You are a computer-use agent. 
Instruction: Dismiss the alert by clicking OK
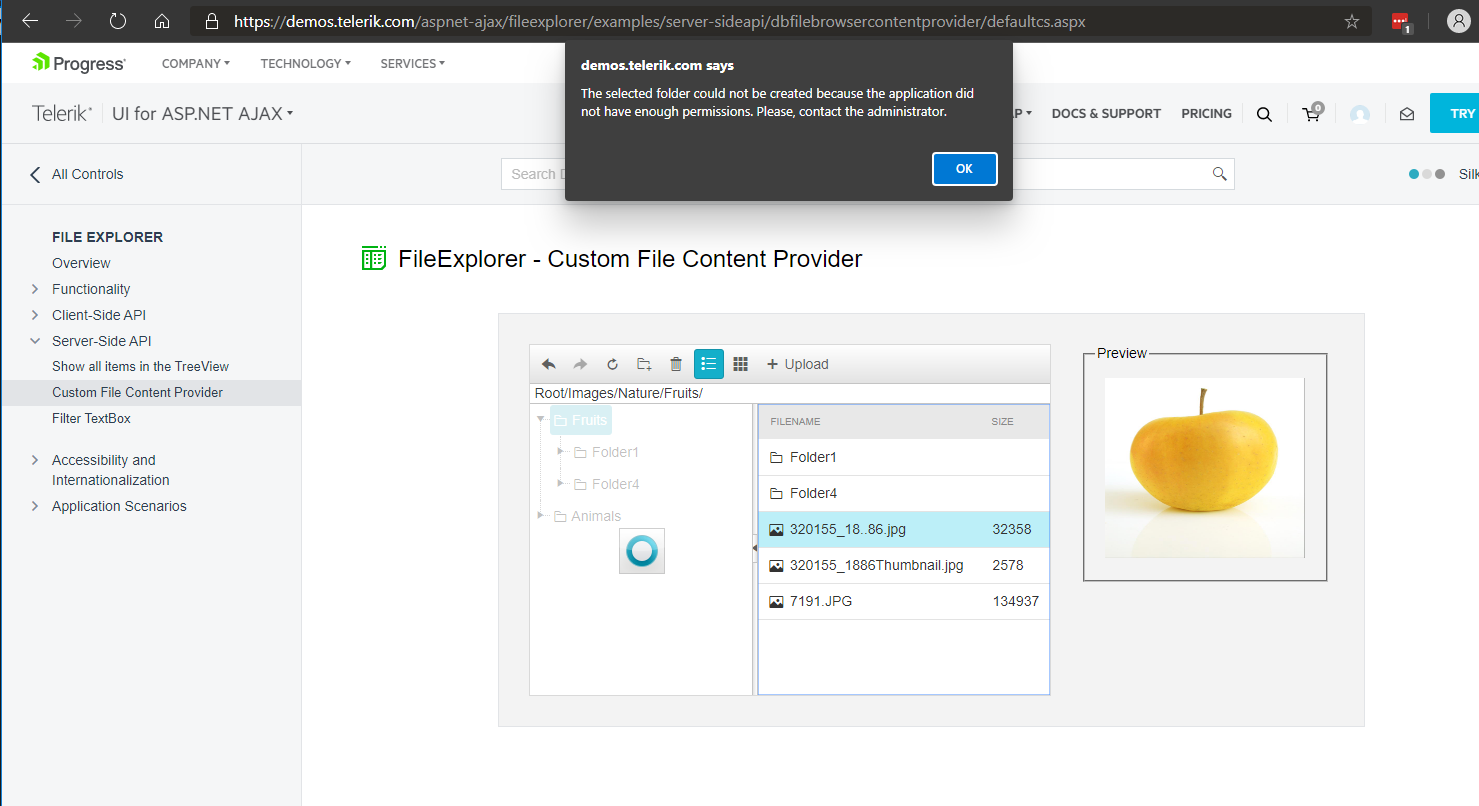point(964,169)
